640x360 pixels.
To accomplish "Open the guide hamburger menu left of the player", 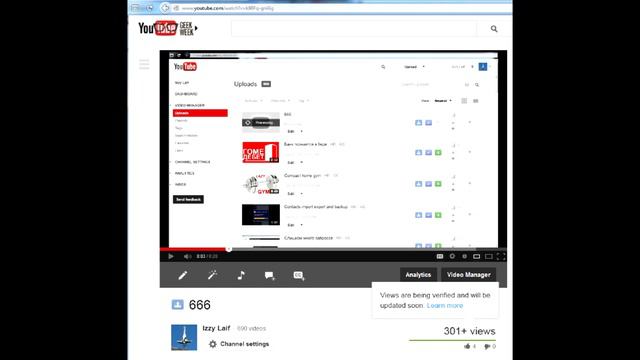I will point(144,64).
